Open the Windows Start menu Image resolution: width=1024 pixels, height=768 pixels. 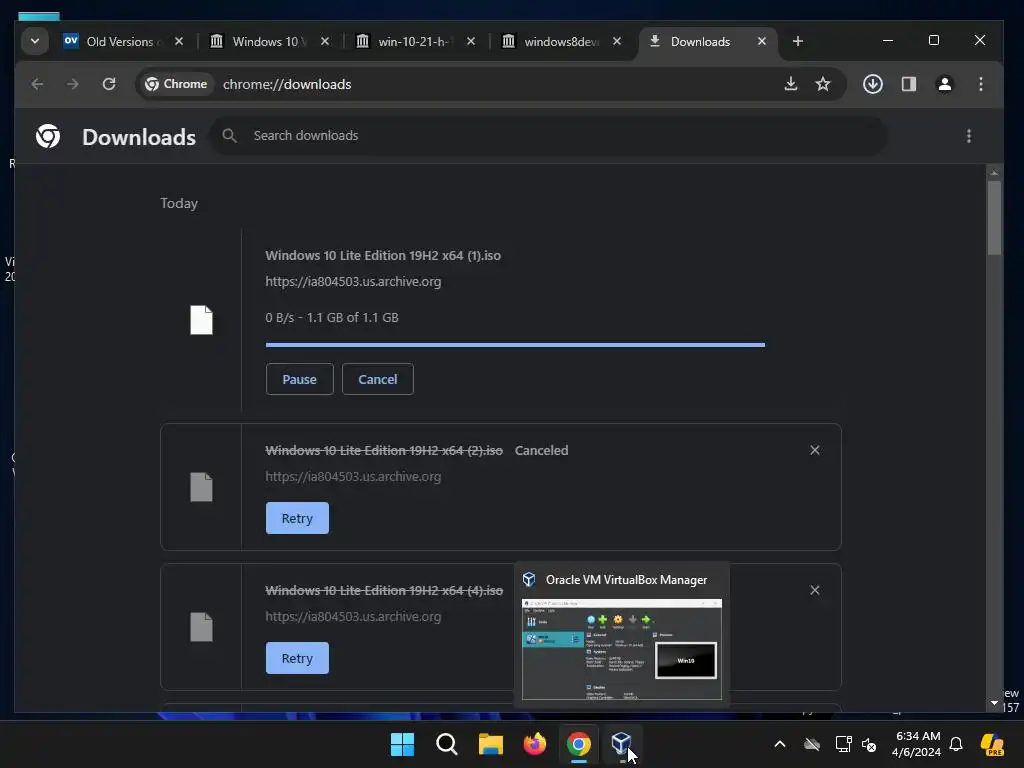tap(402, 744)
